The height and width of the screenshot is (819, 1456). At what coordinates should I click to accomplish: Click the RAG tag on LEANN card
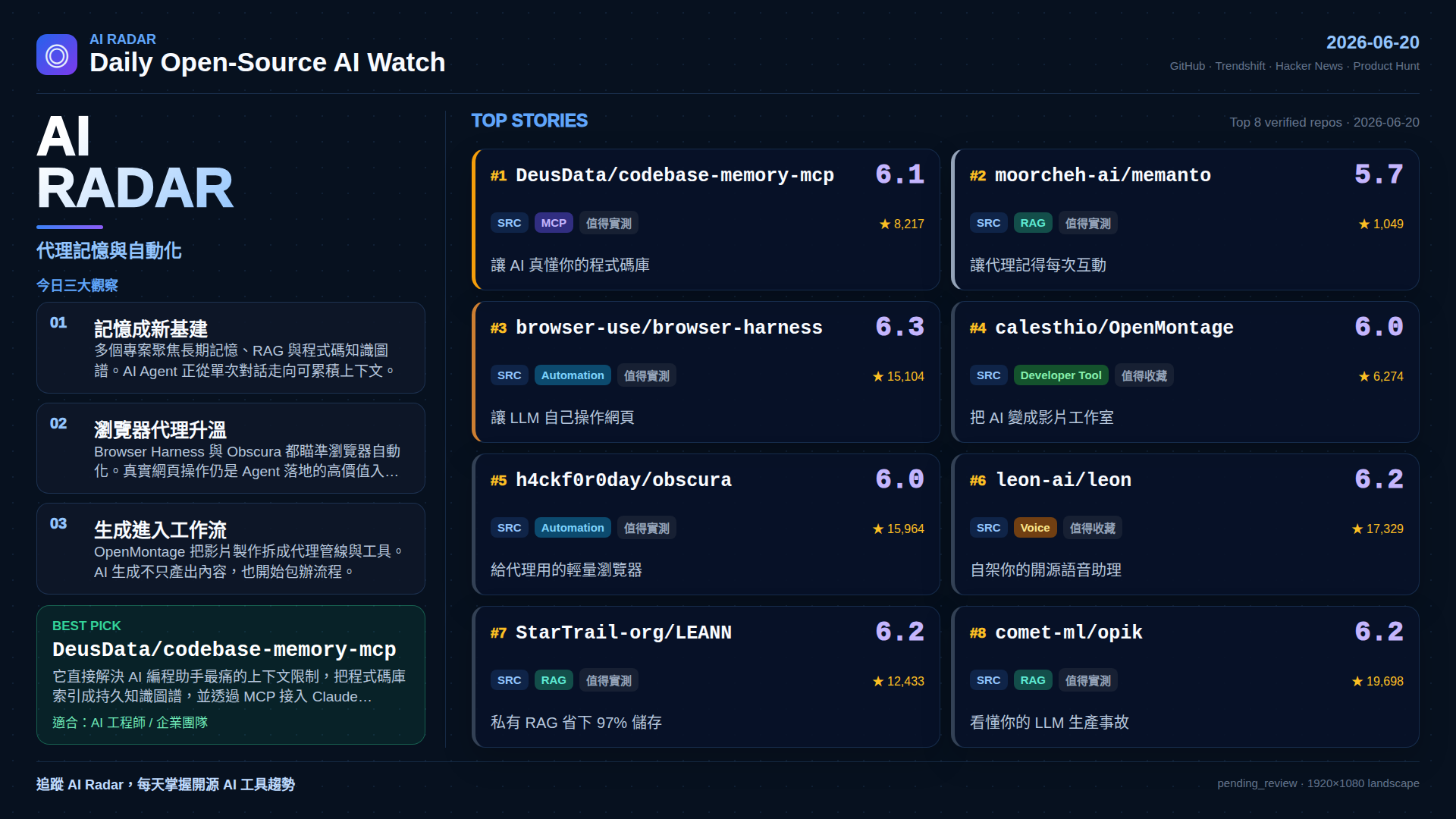[x=554, y=680]
